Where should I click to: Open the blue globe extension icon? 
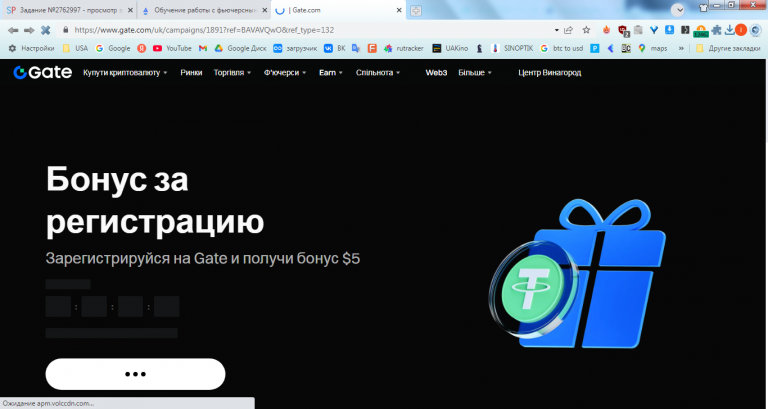pyautogui.click(x=755, y=30)
